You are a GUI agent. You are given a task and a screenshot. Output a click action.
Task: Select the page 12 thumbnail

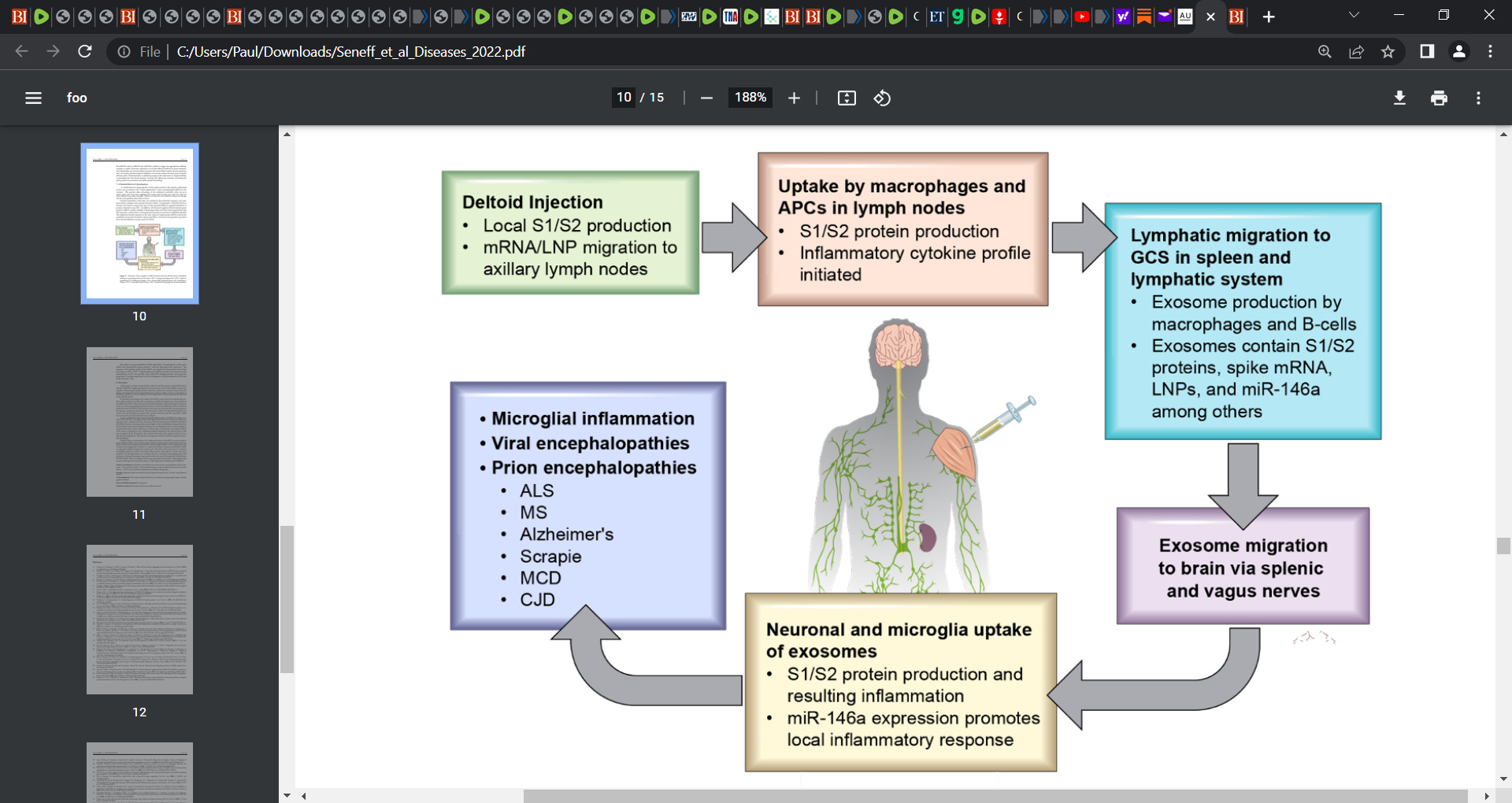pos(139,620)
